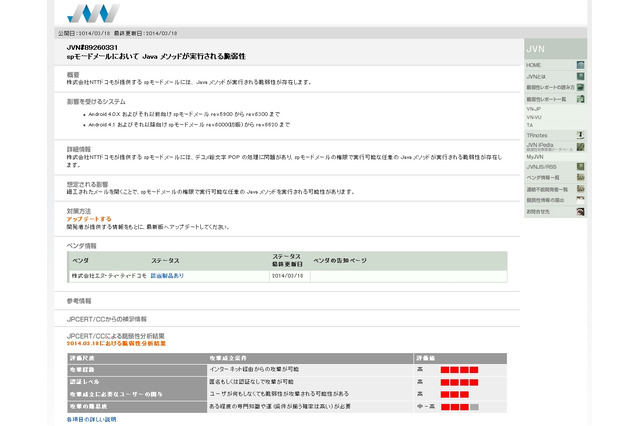Open 脆弱性情報の届出 sidebar link
Image resolution: width=640 pixels, height=426 pixels.
(545, 200)
